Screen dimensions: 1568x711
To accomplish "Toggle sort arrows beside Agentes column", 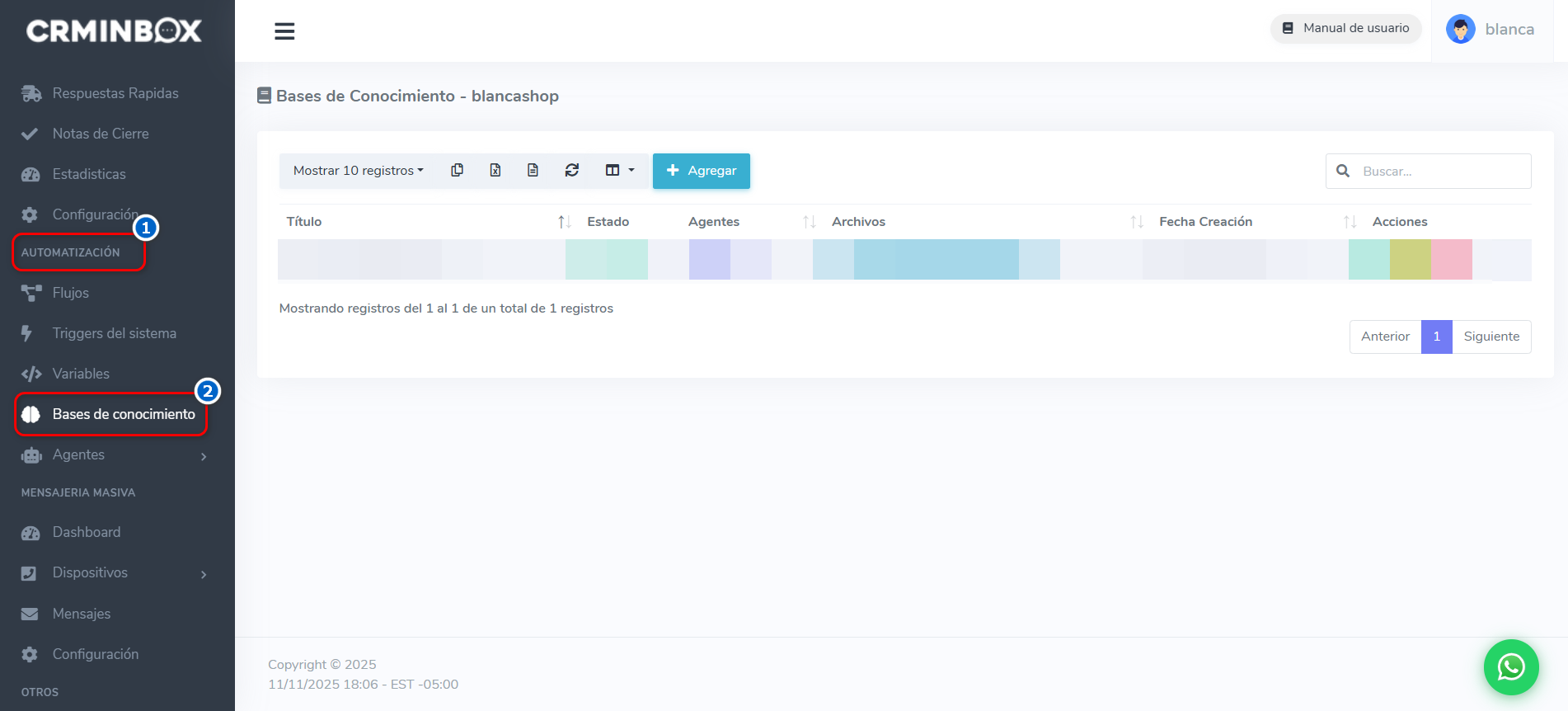I will pyautogui.click(x=809, y=222).
